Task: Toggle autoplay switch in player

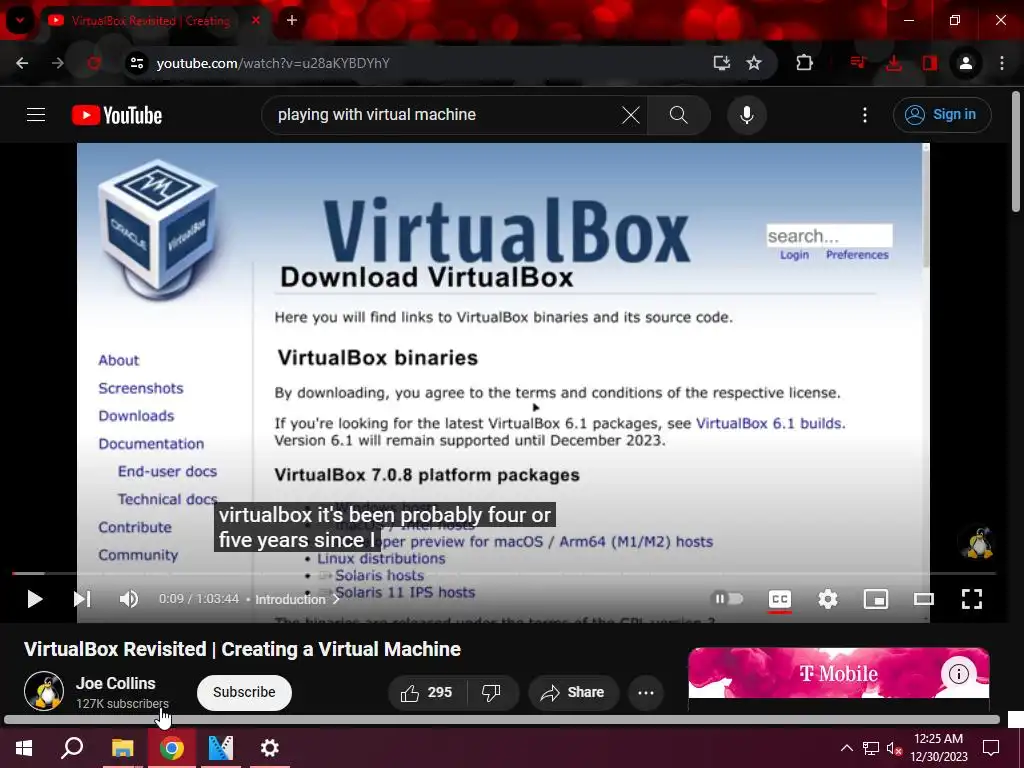Action: 727,599
